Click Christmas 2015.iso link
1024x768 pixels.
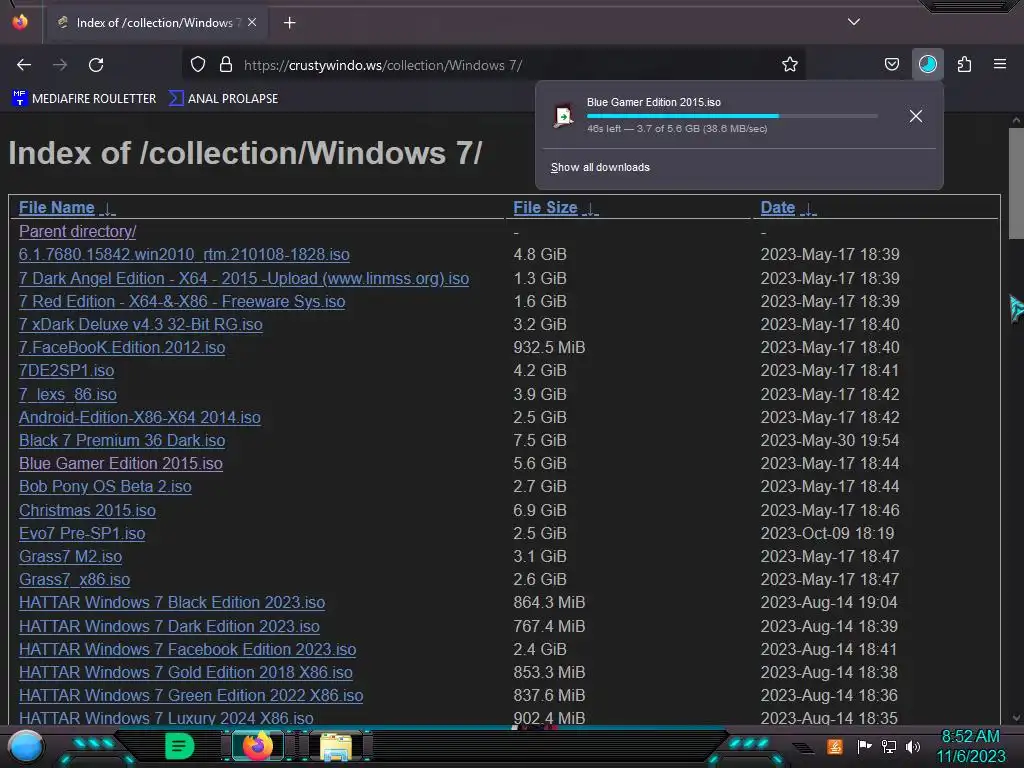(x=88, y=510)
